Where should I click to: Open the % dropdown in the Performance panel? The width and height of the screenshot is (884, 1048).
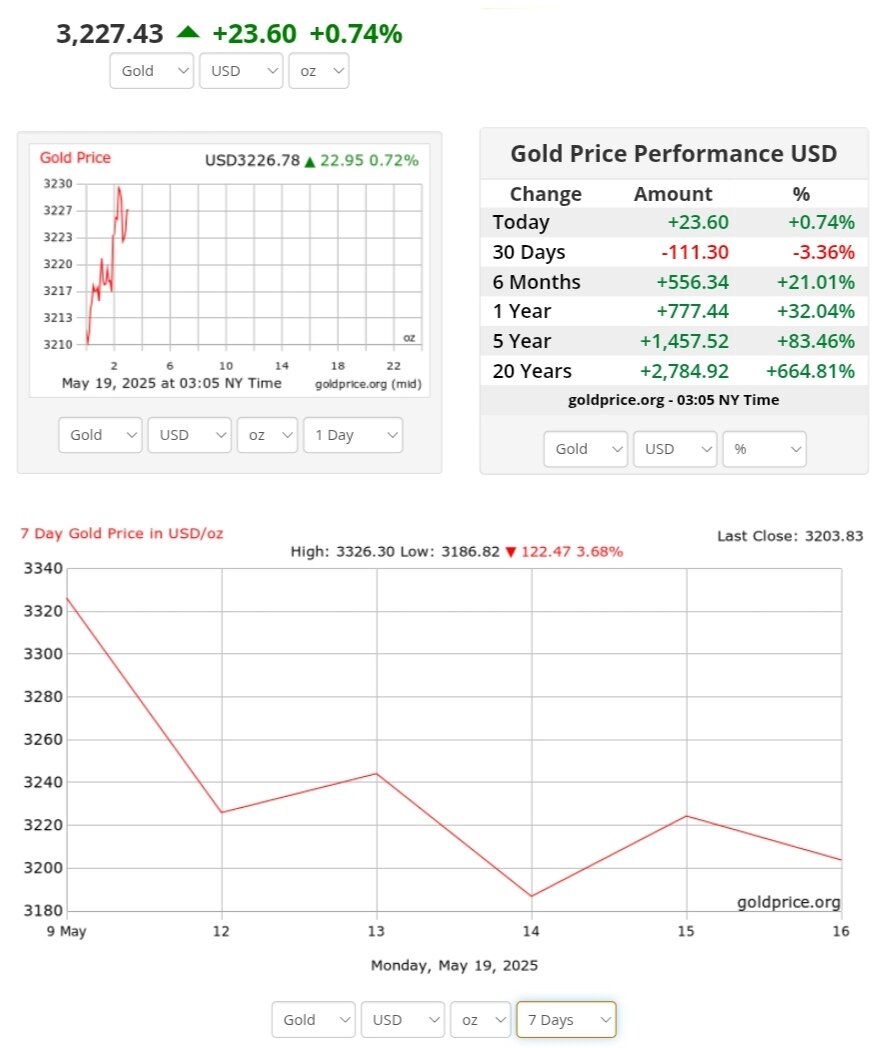pyautogui.click(x=764, y=449)
